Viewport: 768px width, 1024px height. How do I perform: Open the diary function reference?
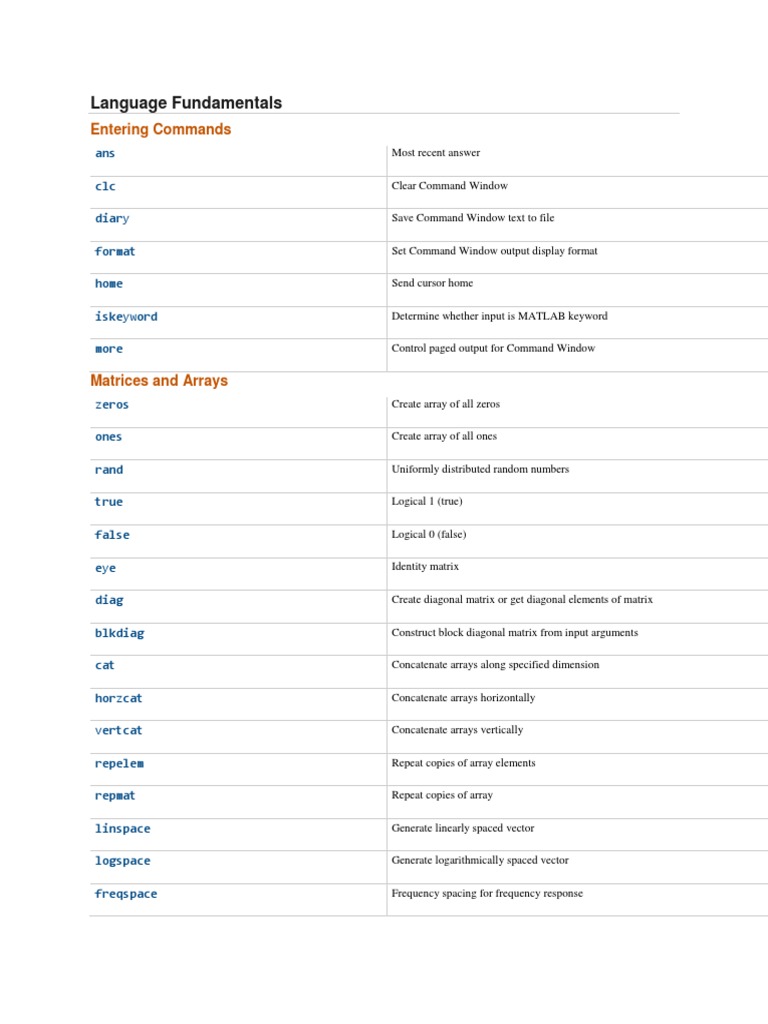[112, 219]
